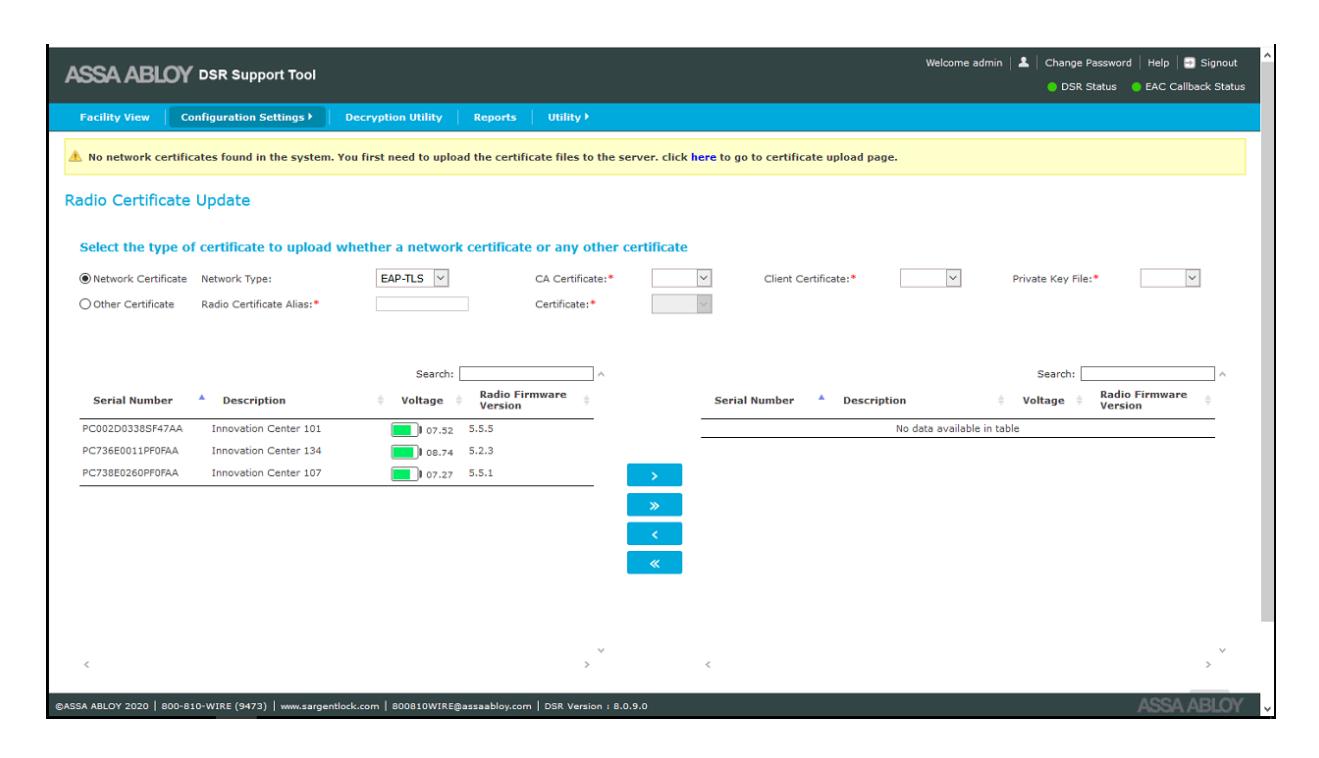Sort right table by Serial Number arrow
1319x758 pixels.
tap(824, 398)
